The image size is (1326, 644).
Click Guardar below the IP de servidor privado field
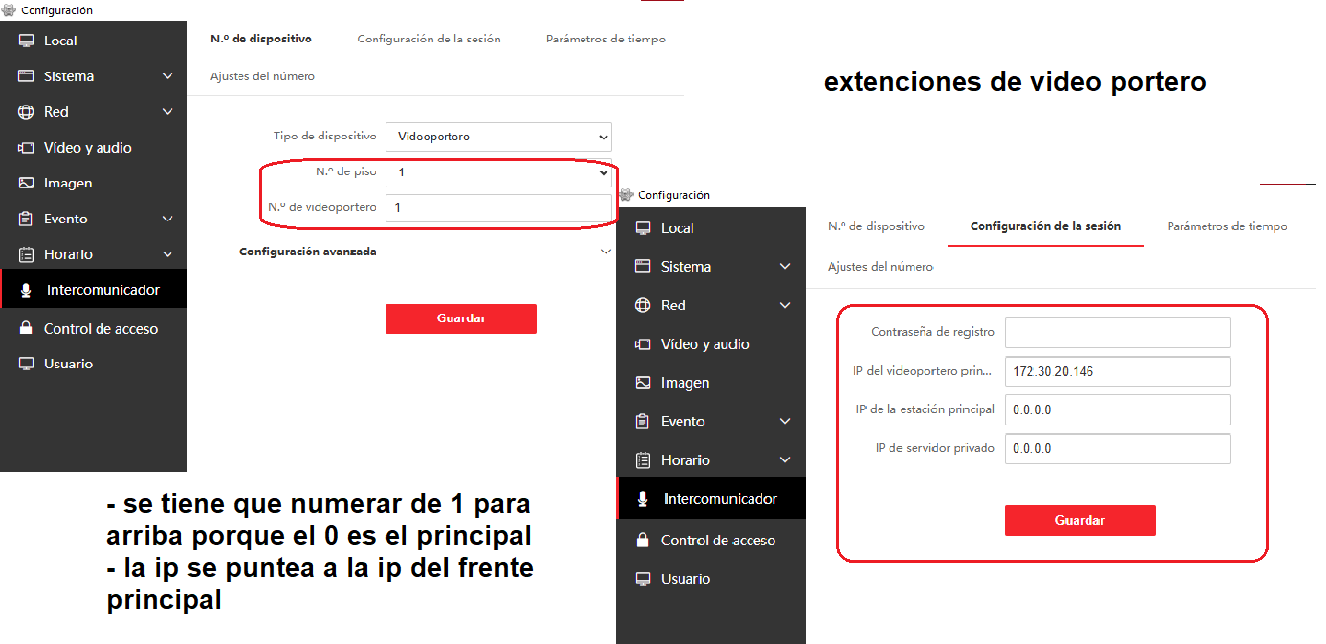pyautogui.click(x=1080, y=520)
